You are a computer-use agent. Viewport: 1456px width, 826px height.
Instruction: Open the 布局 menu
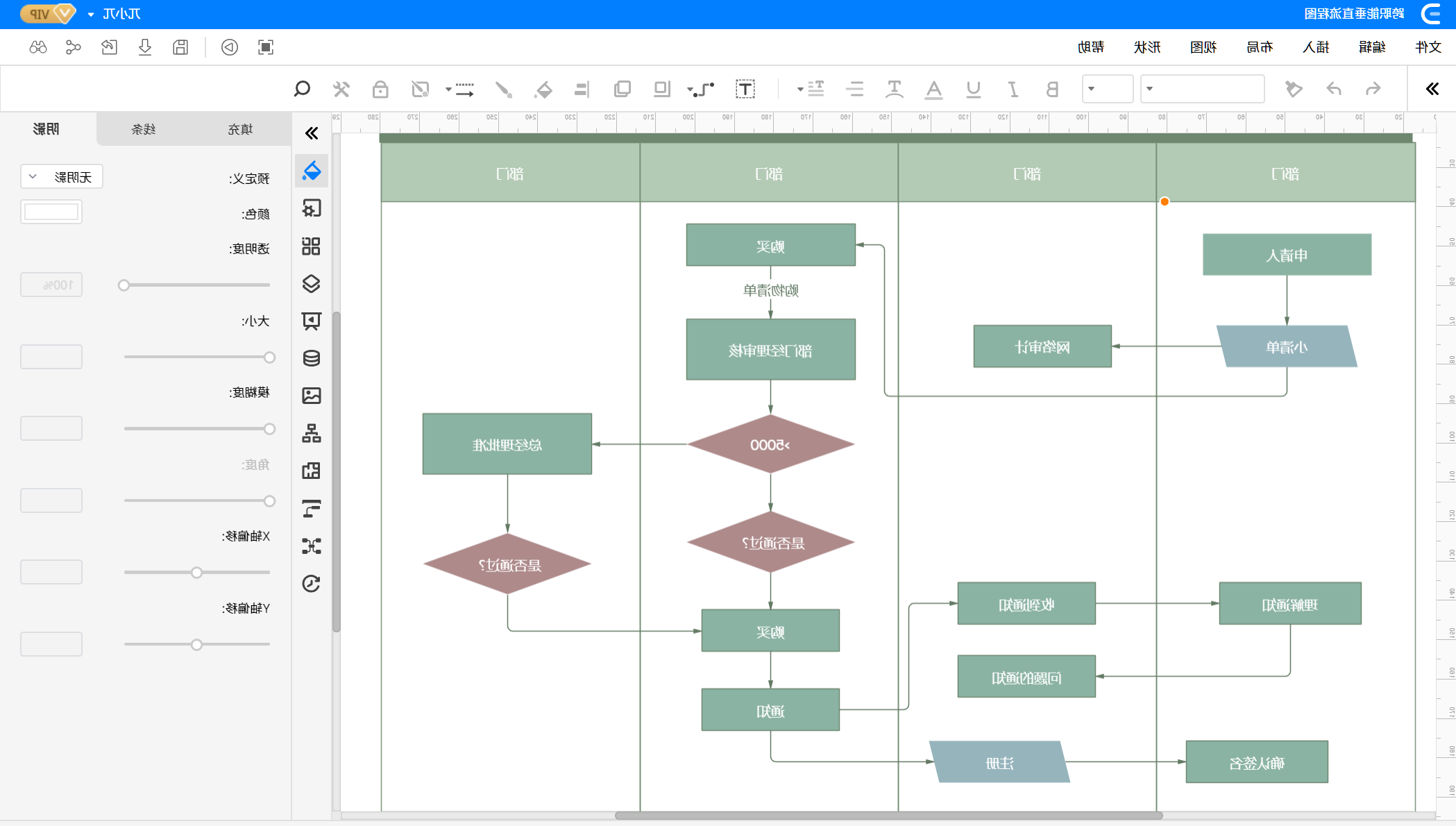coord(1260,47)
